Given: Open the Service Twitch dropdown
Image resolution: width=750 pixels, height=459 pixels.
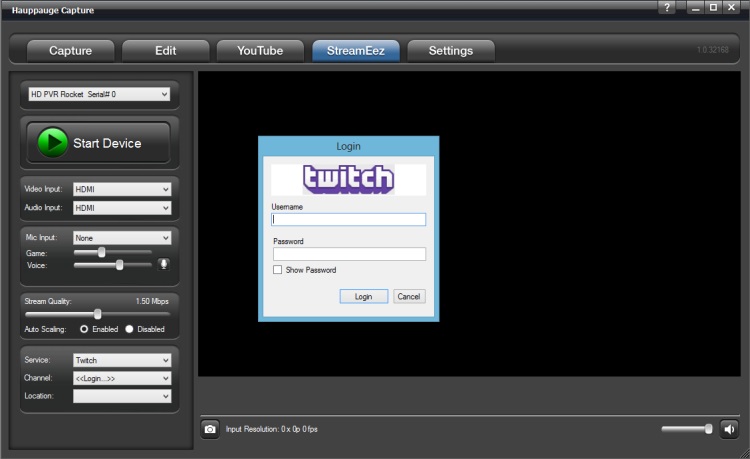Looking at the screenshot, I should click(x=122, y=360).
